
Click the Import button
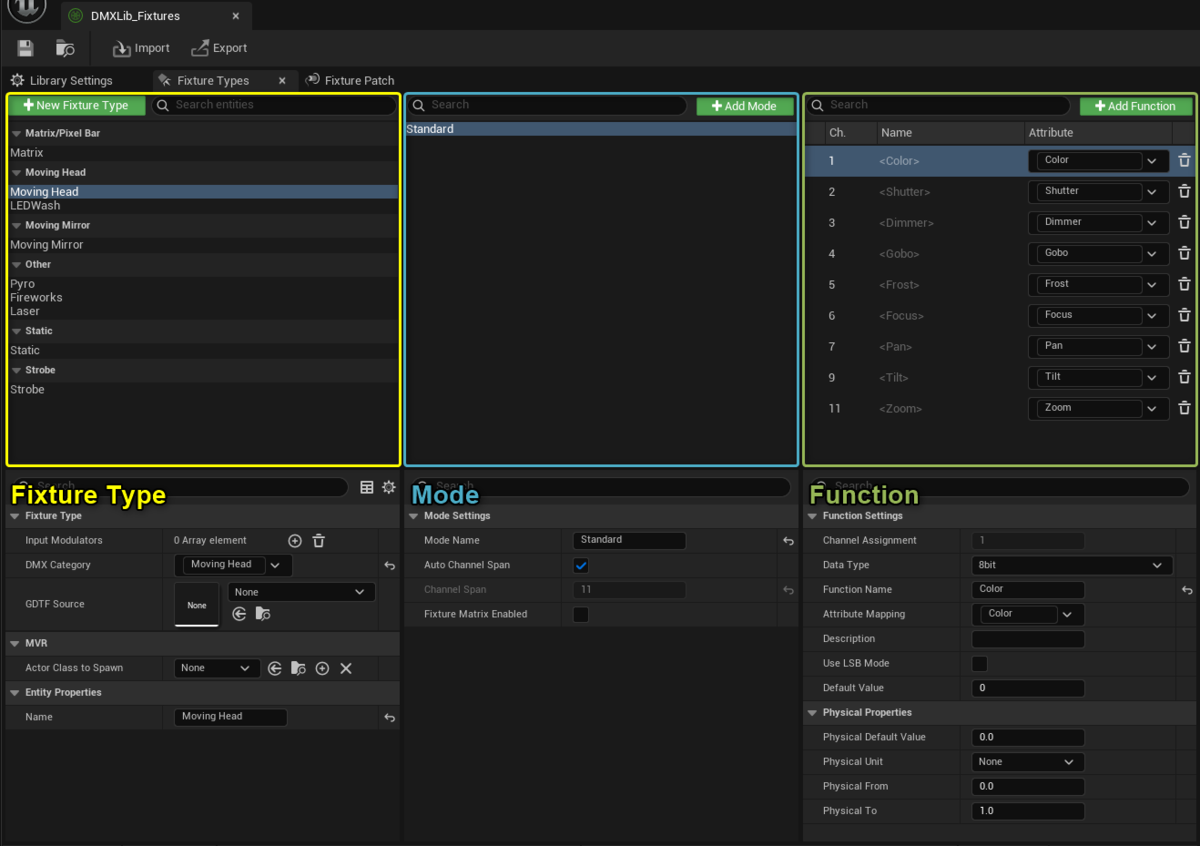[x=141, y=48]
